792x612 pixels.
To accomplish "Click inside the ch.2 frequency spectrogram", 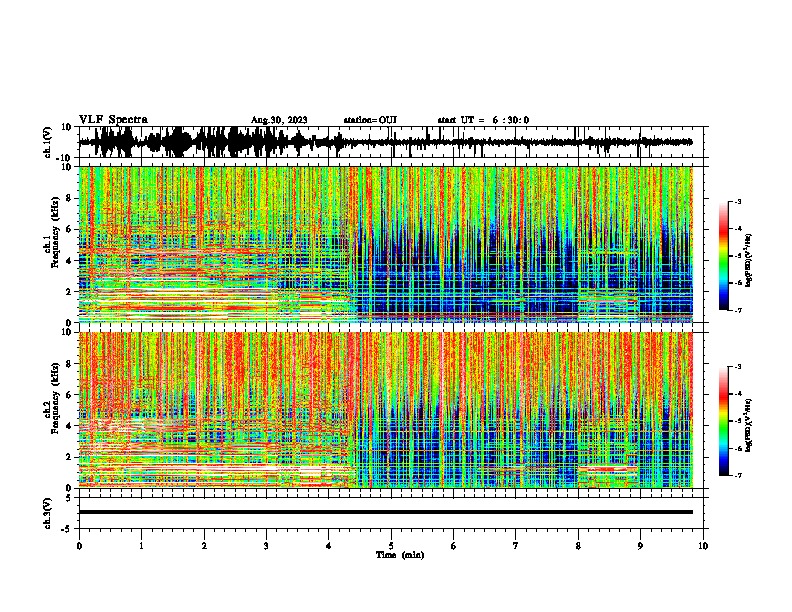I will pyautogui.click(x=386, y=410).
